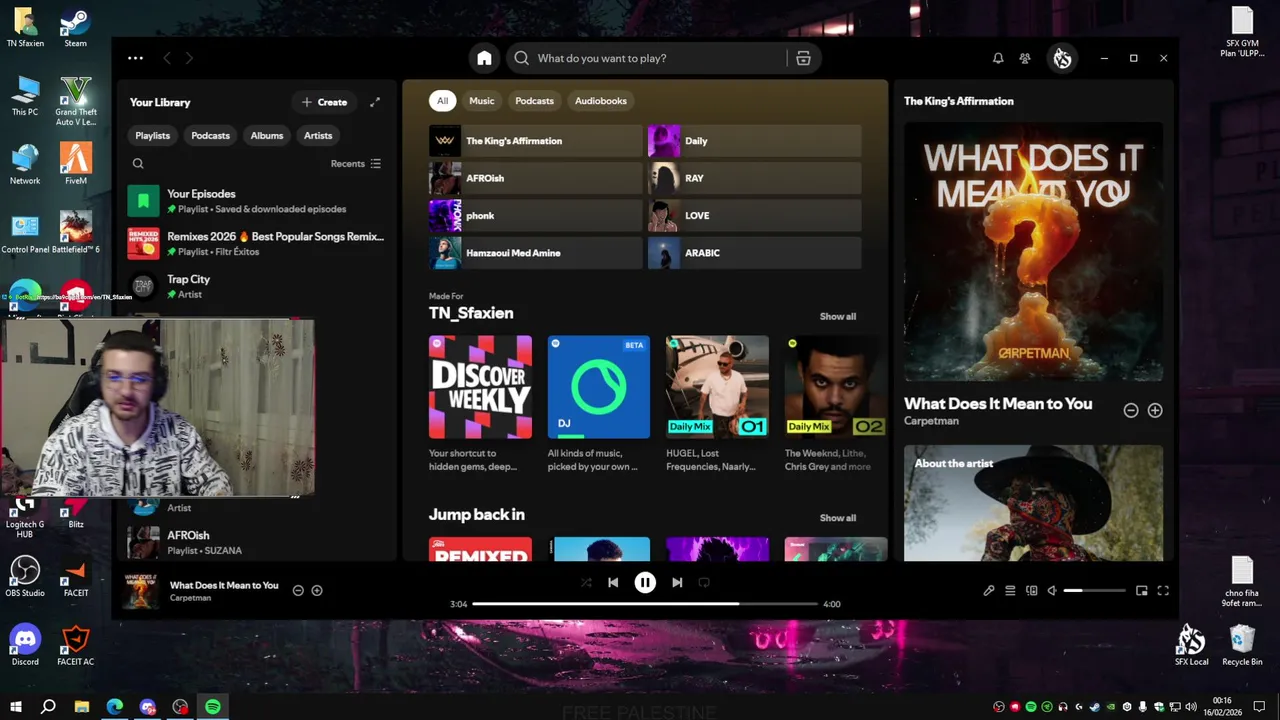Click the song progress bar
This screenshot has width=1280, height=720.
point(645,604)
